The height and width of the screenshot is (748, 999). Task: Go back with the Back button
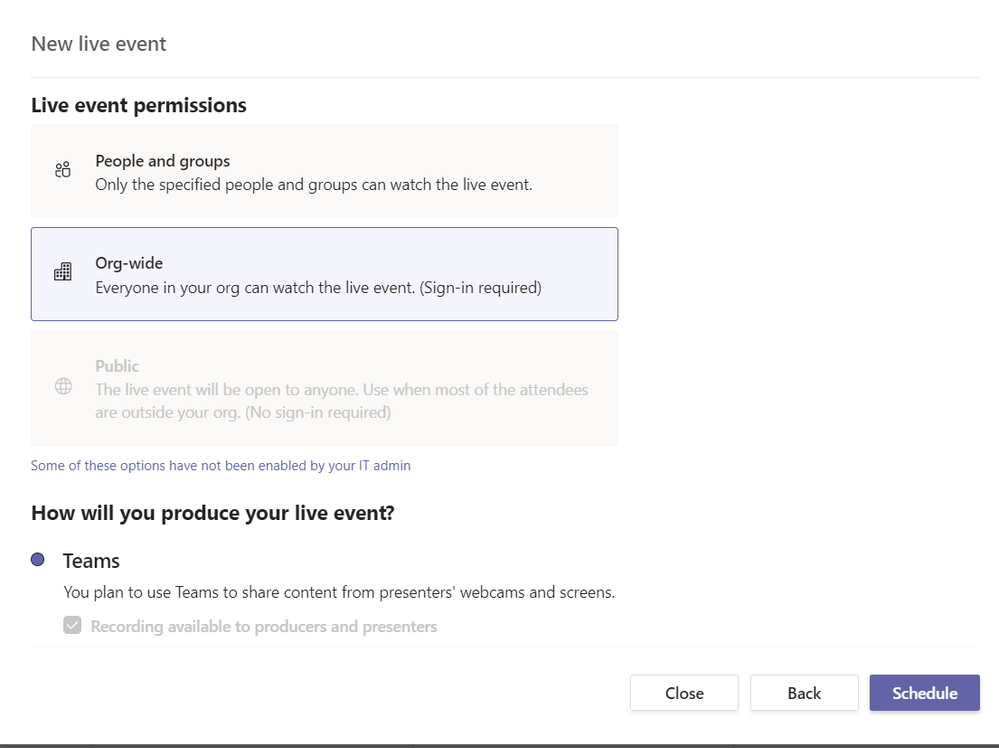tap(804, 693)
